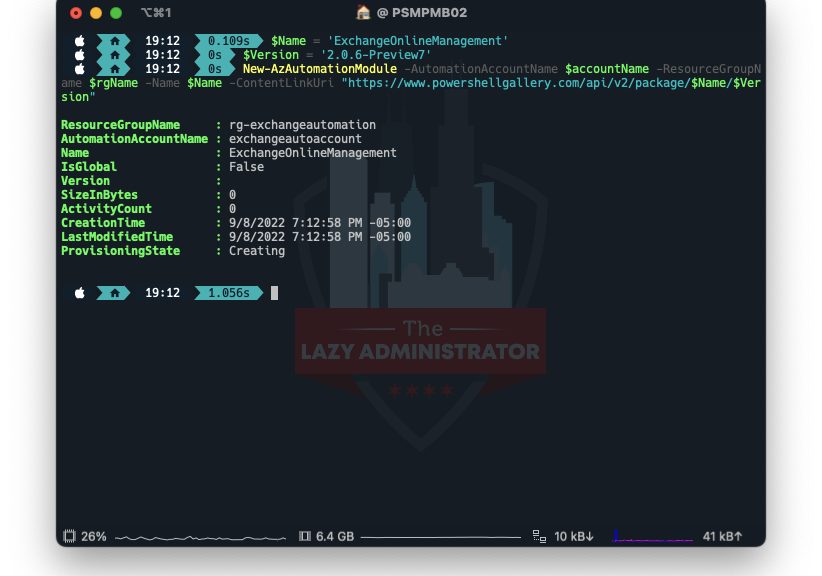Click the ⌥⌘1 shortcut label in title bar
This screenshot has height=576, width=822.
pyautogui.click(x=156, y=13)
